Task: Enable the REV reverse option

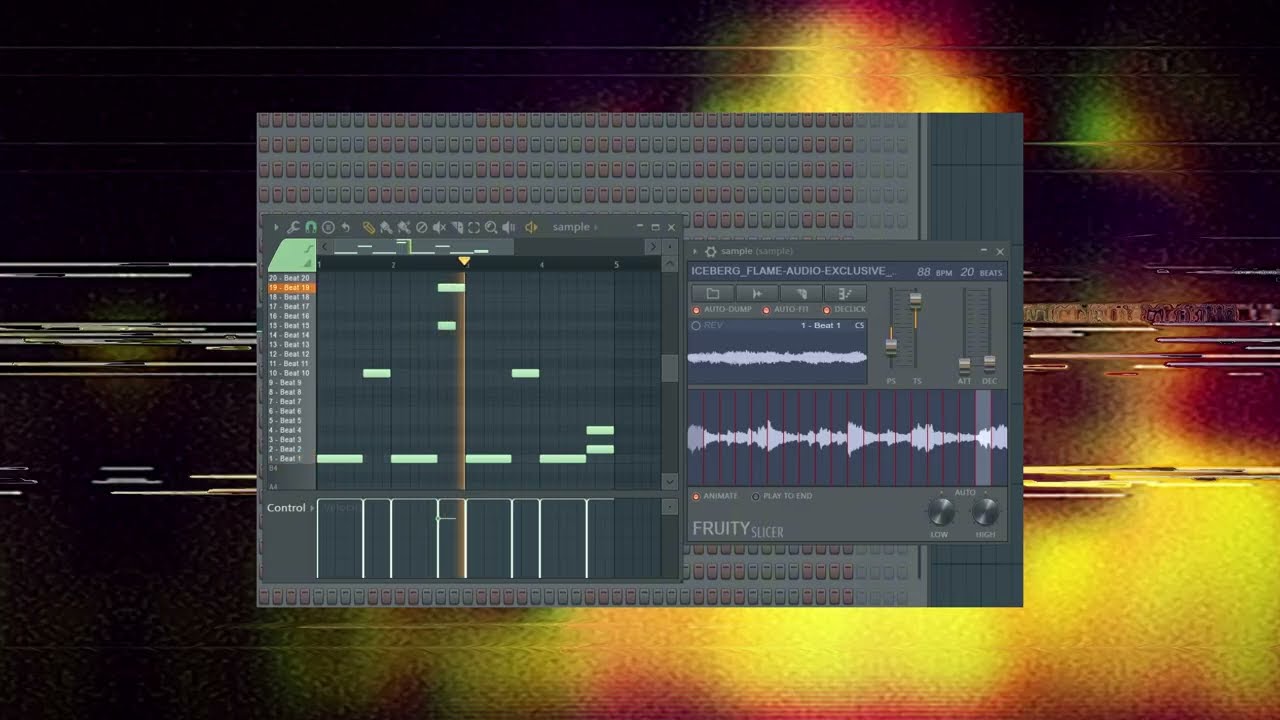Action: (x=696, y=326)
